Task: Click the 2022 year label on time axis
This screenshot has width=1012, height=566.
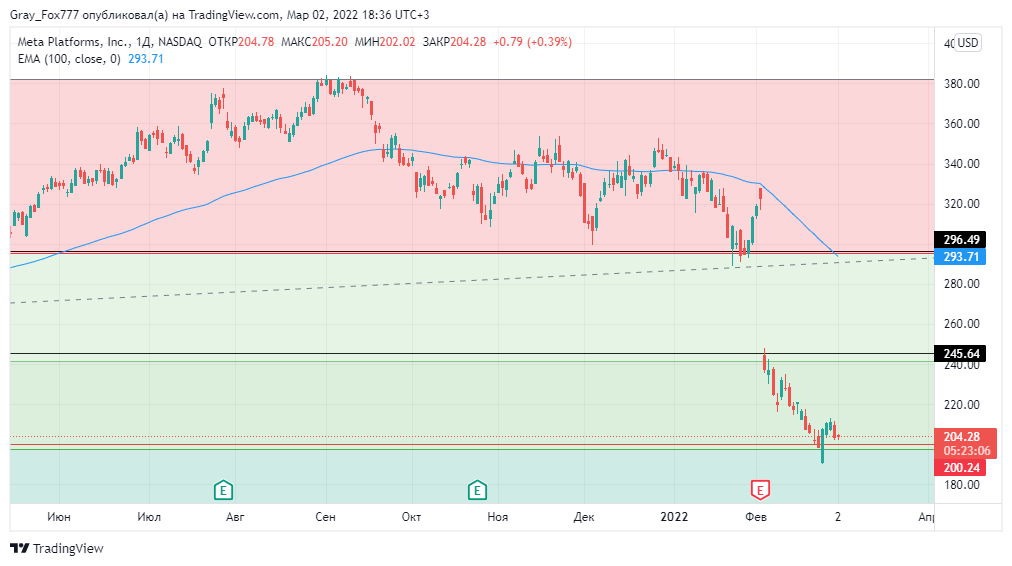Action: pos(674,517)
